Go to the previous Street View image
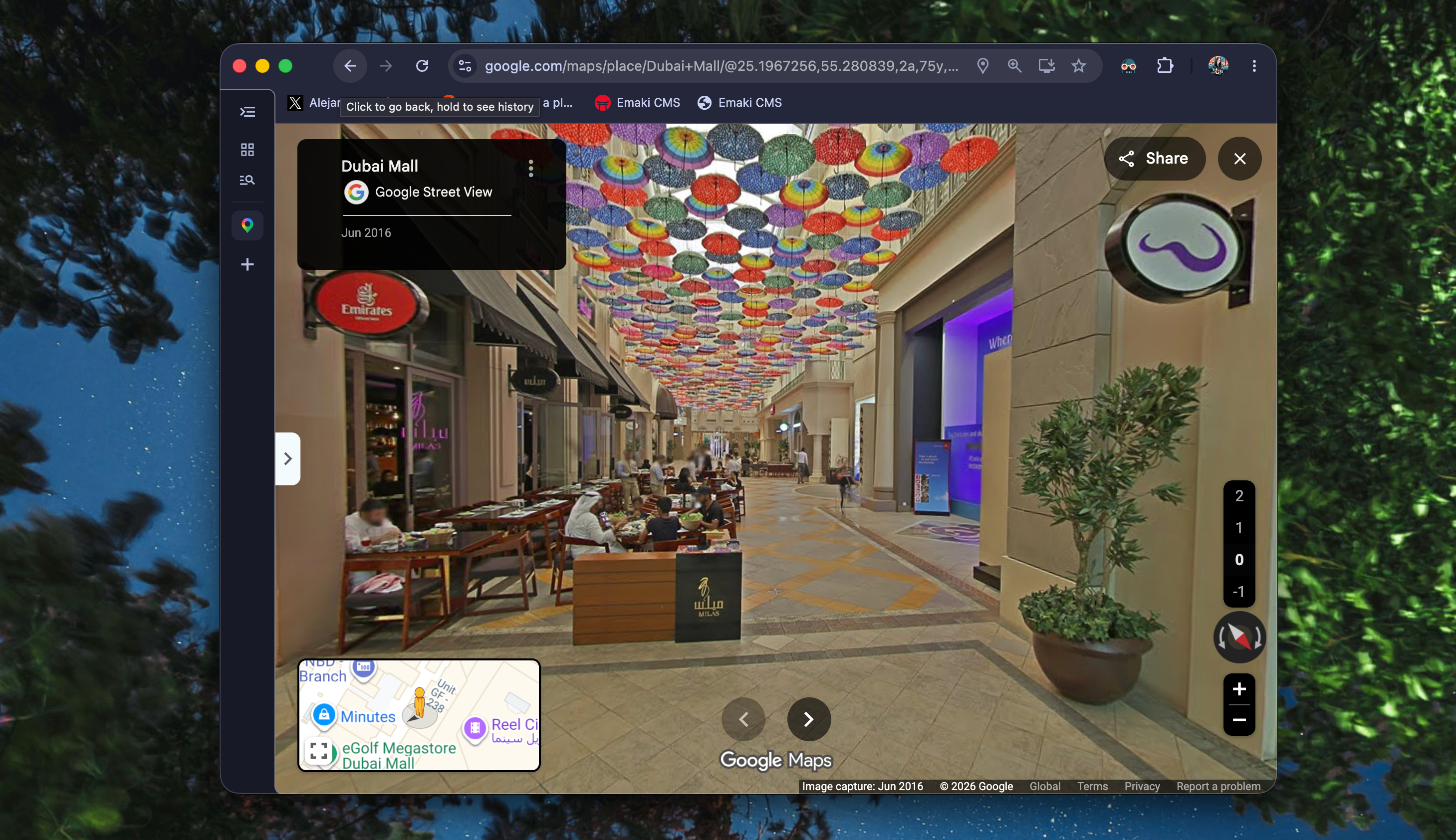The height and width of the screenshot is (840, 1456). click(x=743, y=719)
